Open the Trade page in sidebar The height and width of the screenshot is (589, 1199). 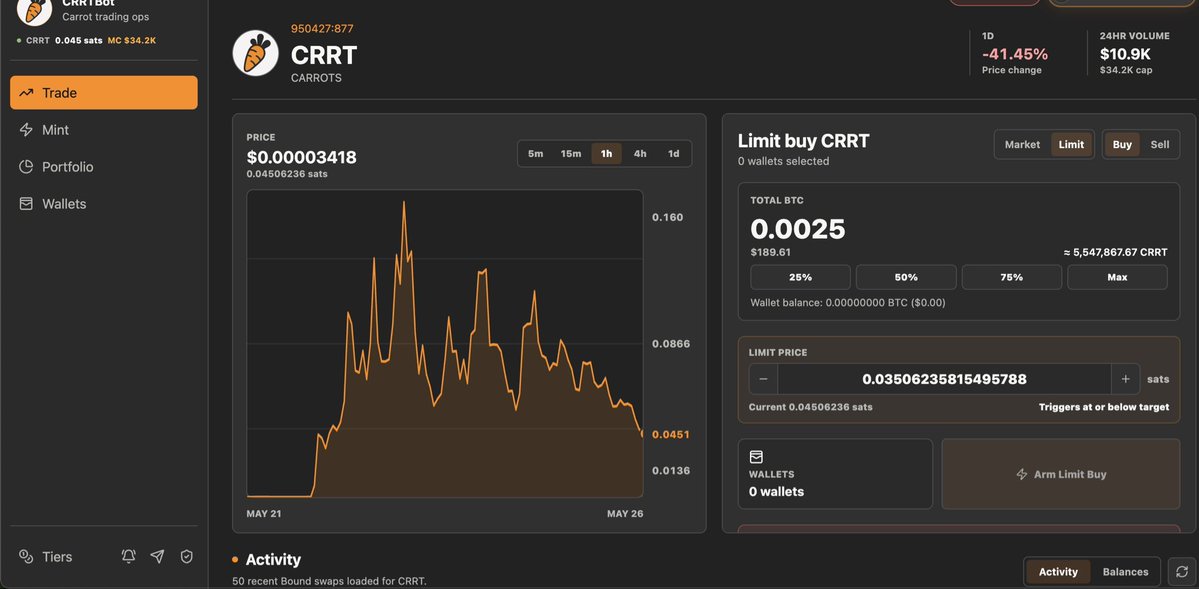(103, 93)
